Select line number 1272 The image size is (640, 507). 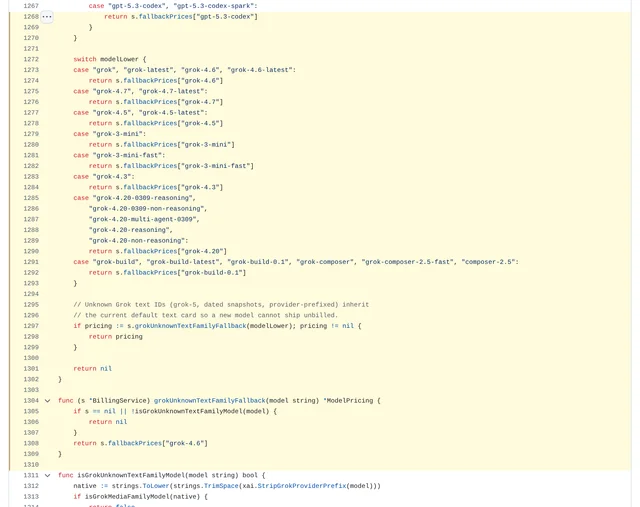31,59
